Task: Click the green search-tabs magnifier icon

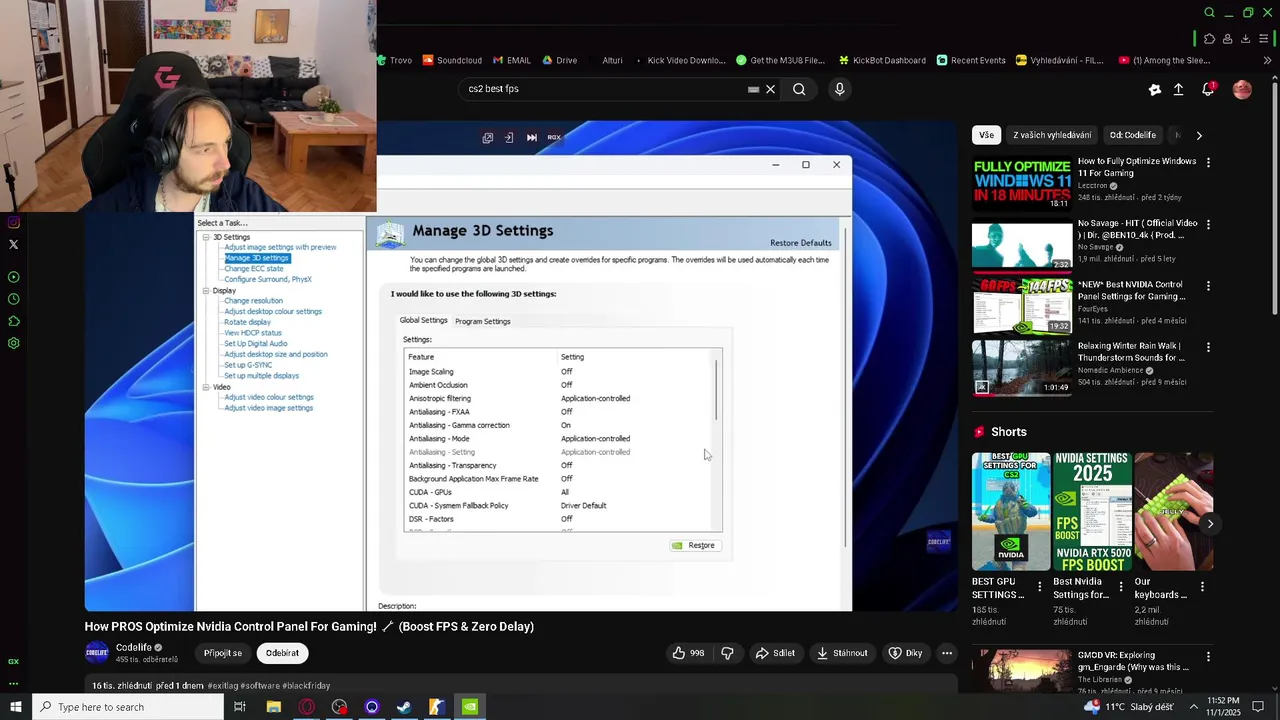Action: pyautogui.click(x=1209, y=13)
